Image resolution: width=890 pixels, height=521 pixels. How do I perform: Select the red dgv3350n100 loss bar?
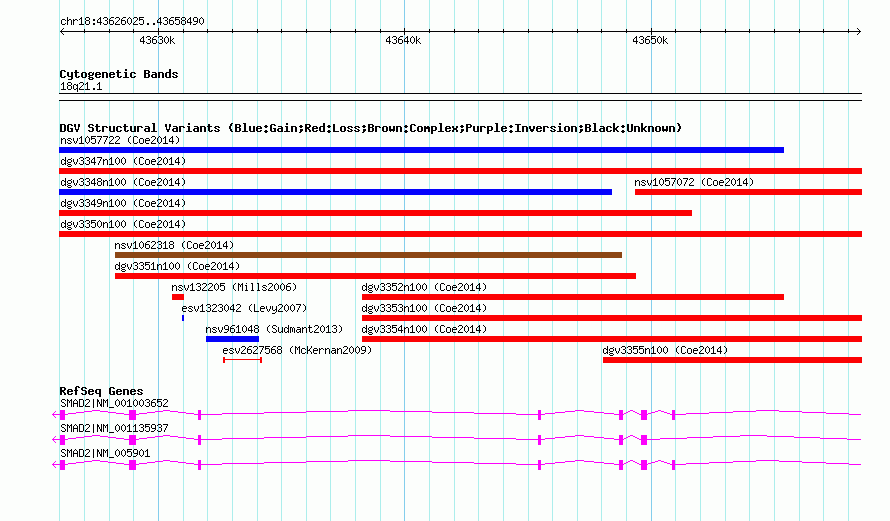(x=460, y=234)
